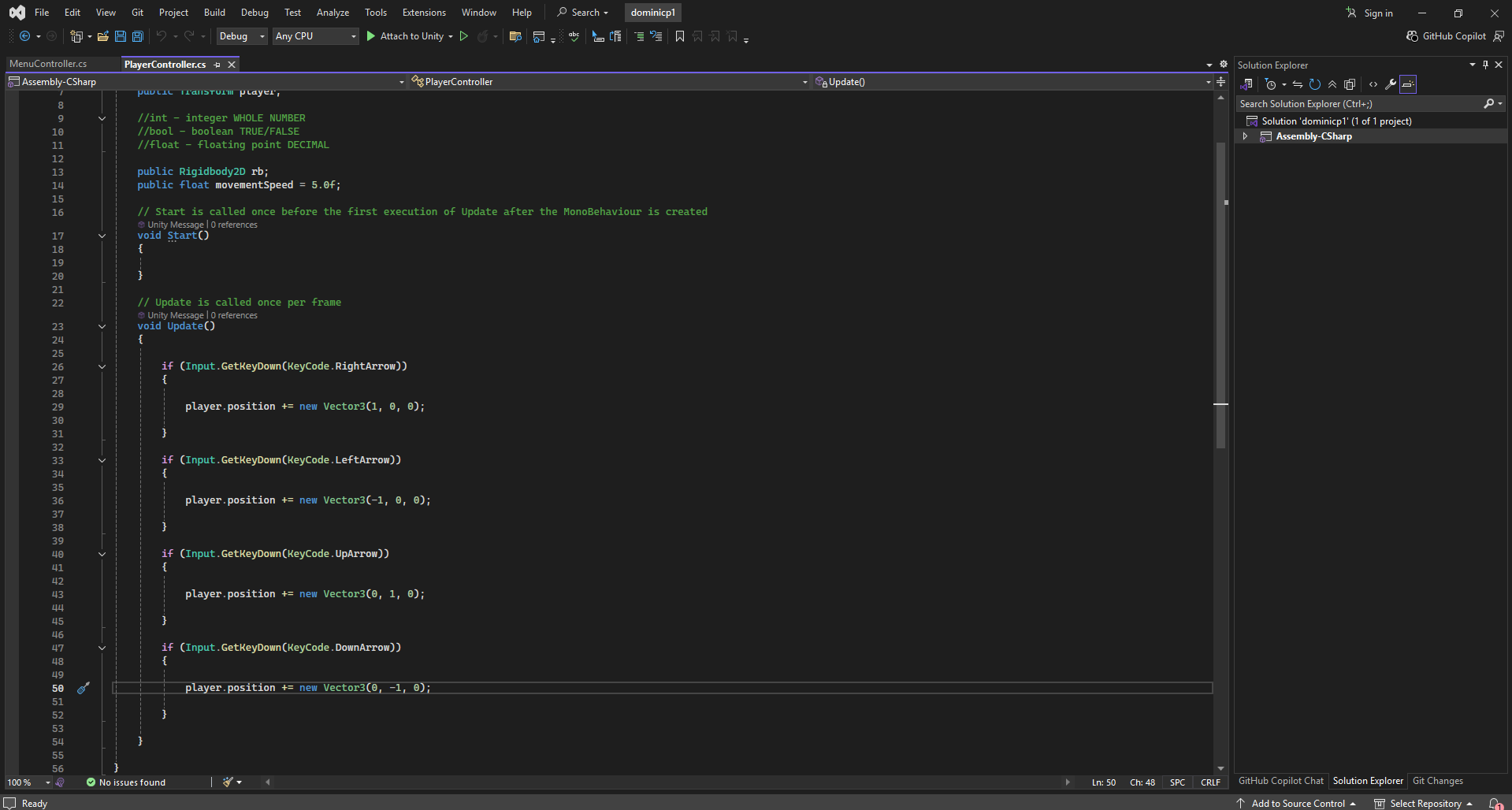This screenshot has height=810, width=1512.
Task: Toggle Show All Files in Solution Explorer
Action: [1350, 84]
